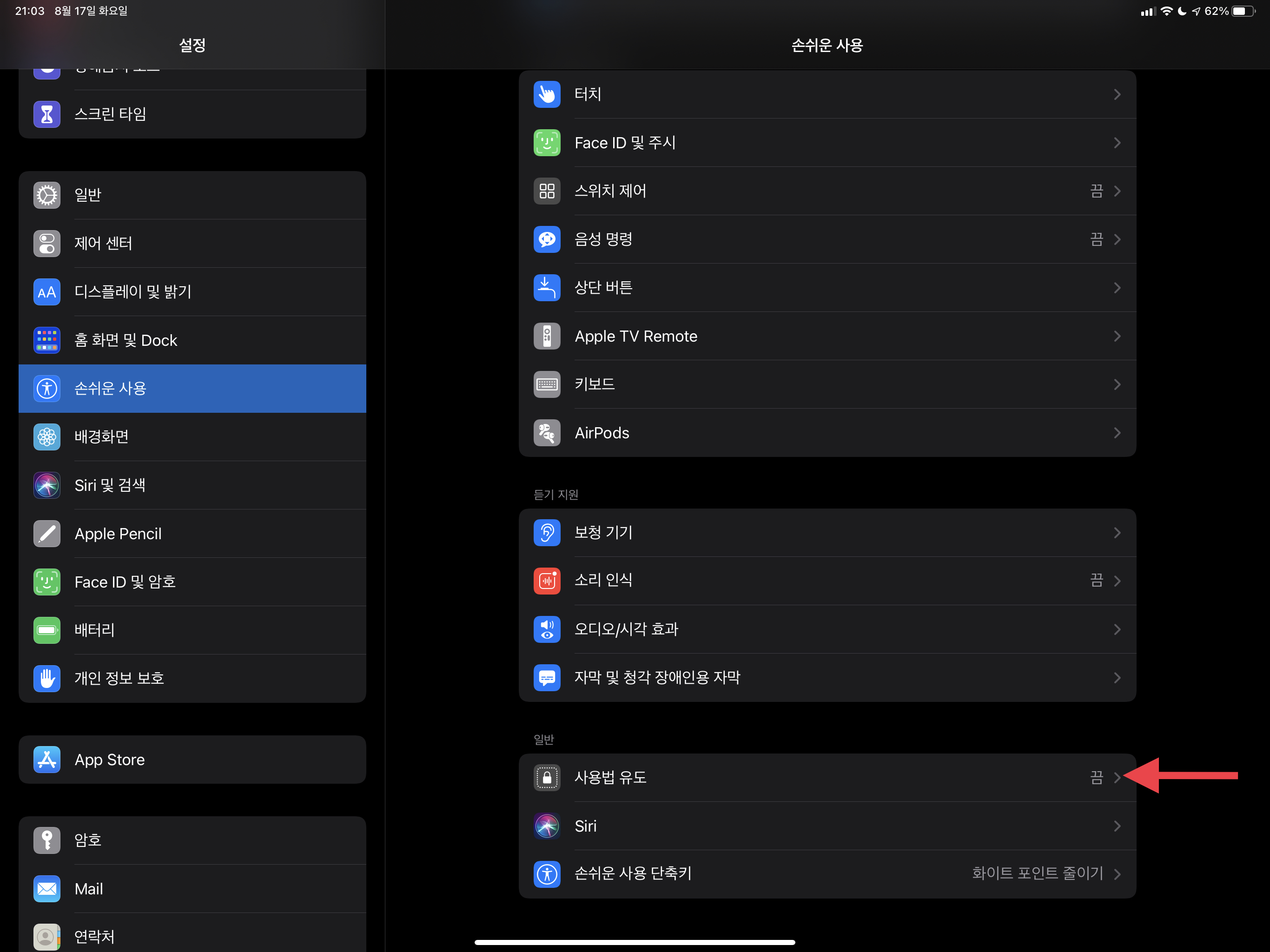
Task: Expand 손쉬운 사용 단축키 chevron
Action: 1117,874
